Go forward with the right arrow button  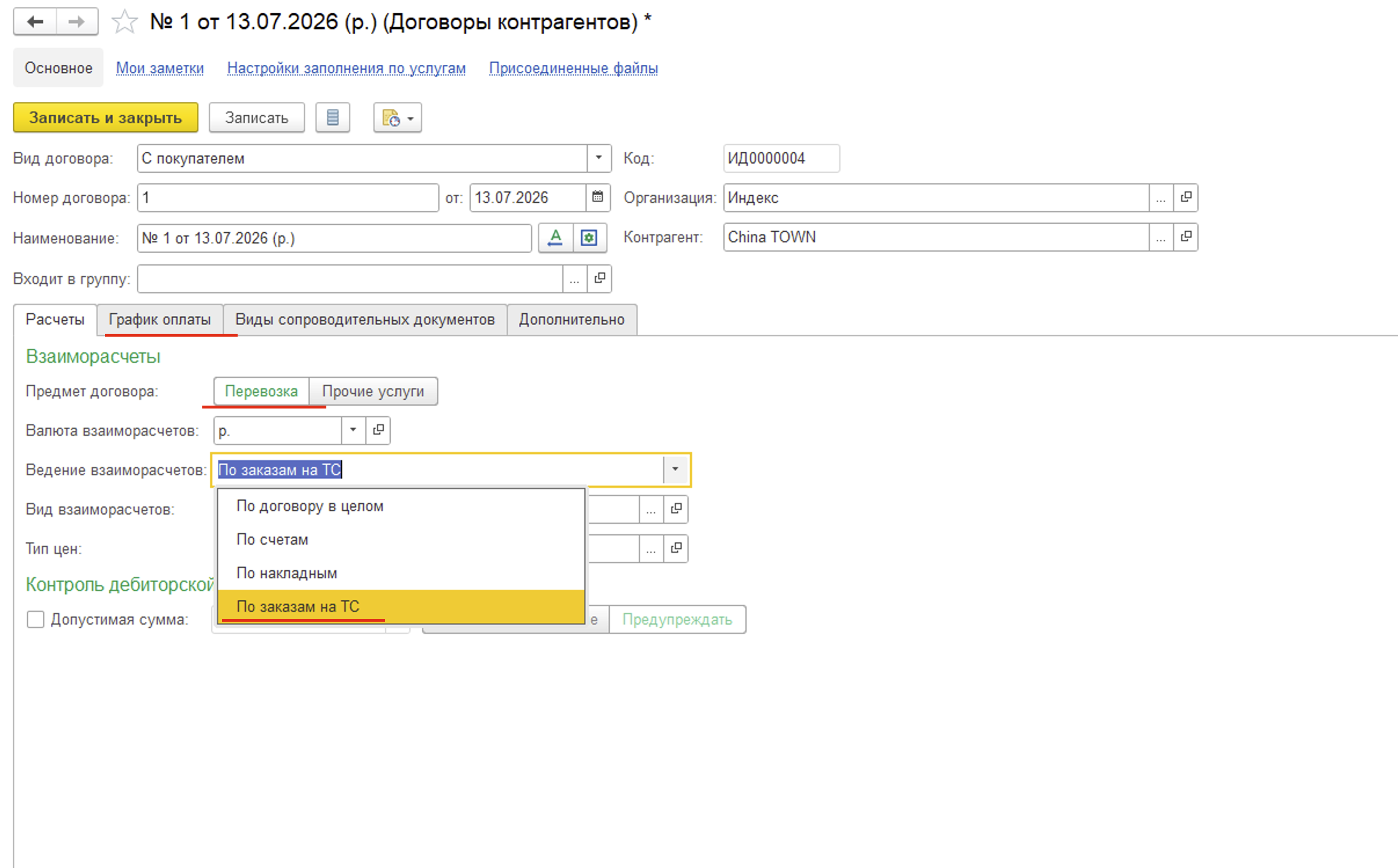pos(77,22)
